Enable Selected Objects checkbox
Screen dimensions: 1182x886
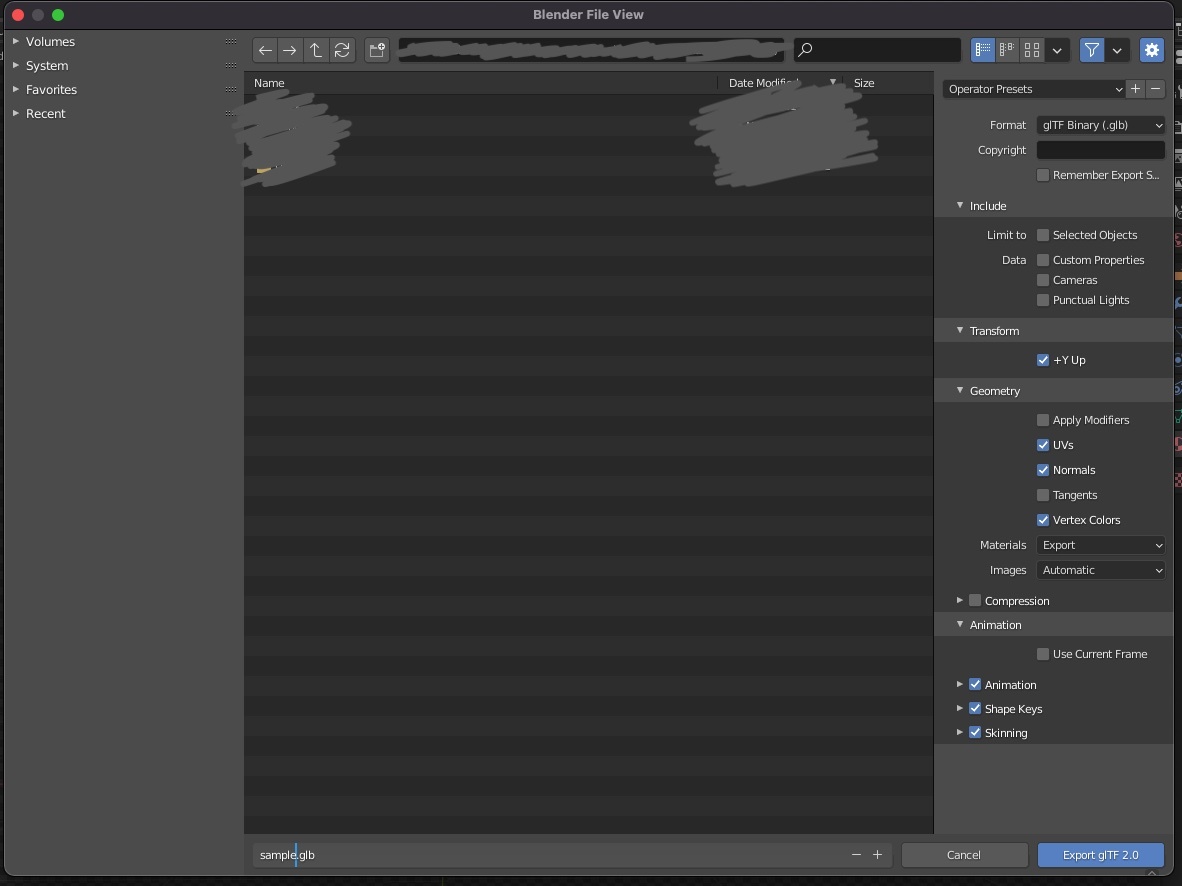click(x=1043, y=235)
